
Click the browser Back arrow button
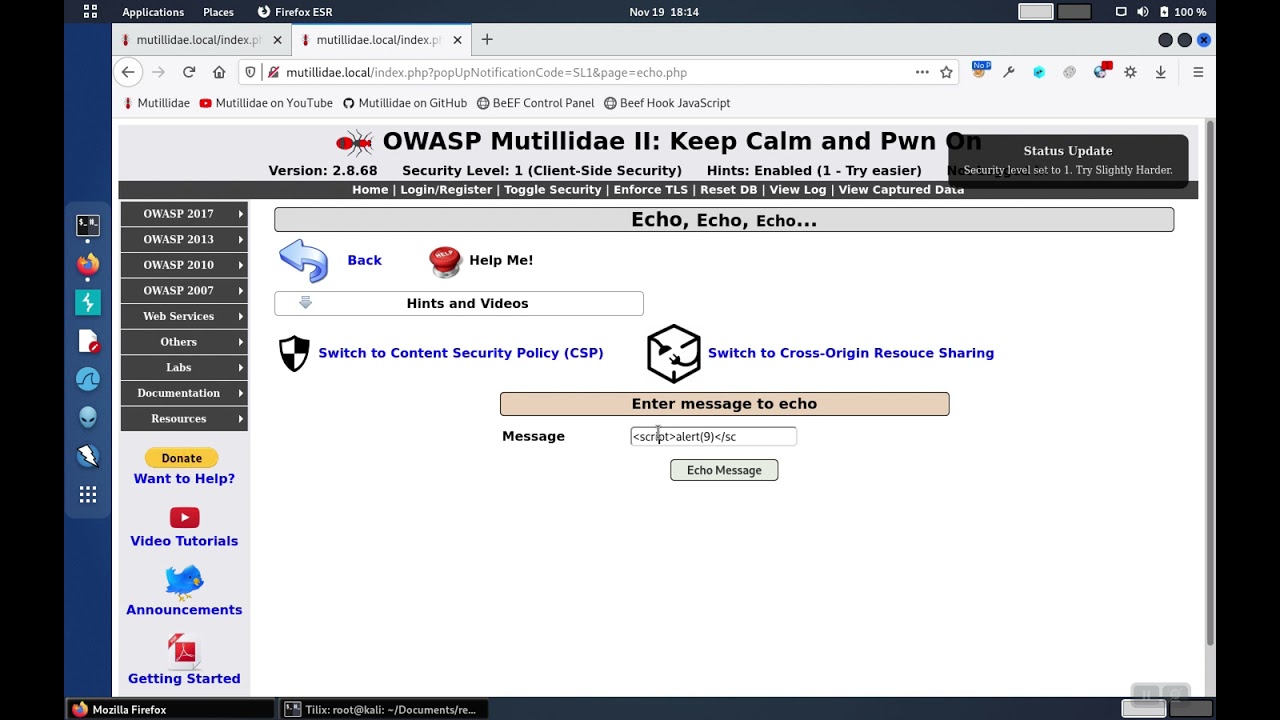[x=128, y=72]
